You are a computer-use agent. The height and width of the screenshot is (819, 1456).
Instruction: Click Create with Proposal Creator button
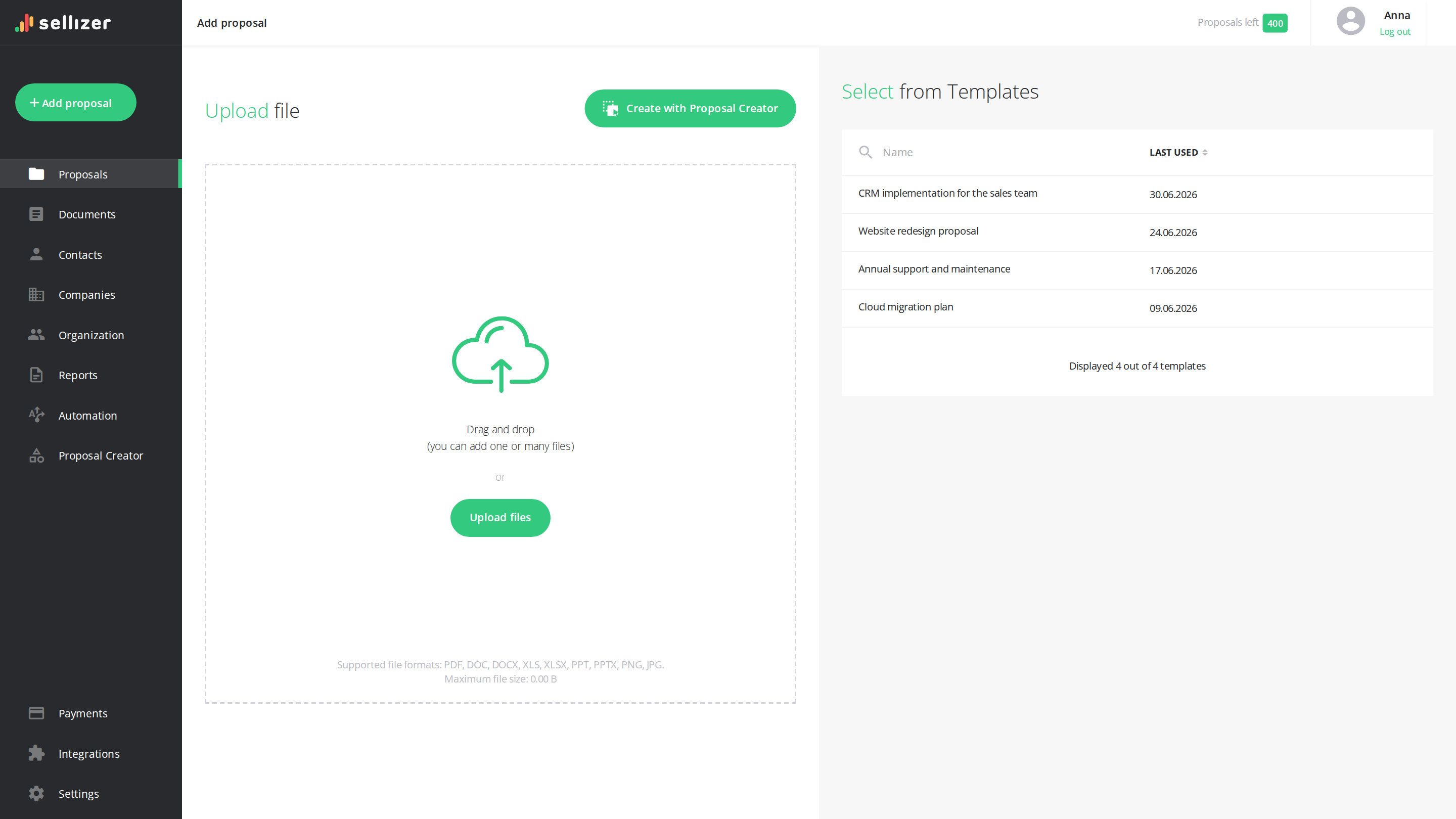pos(690,108)
